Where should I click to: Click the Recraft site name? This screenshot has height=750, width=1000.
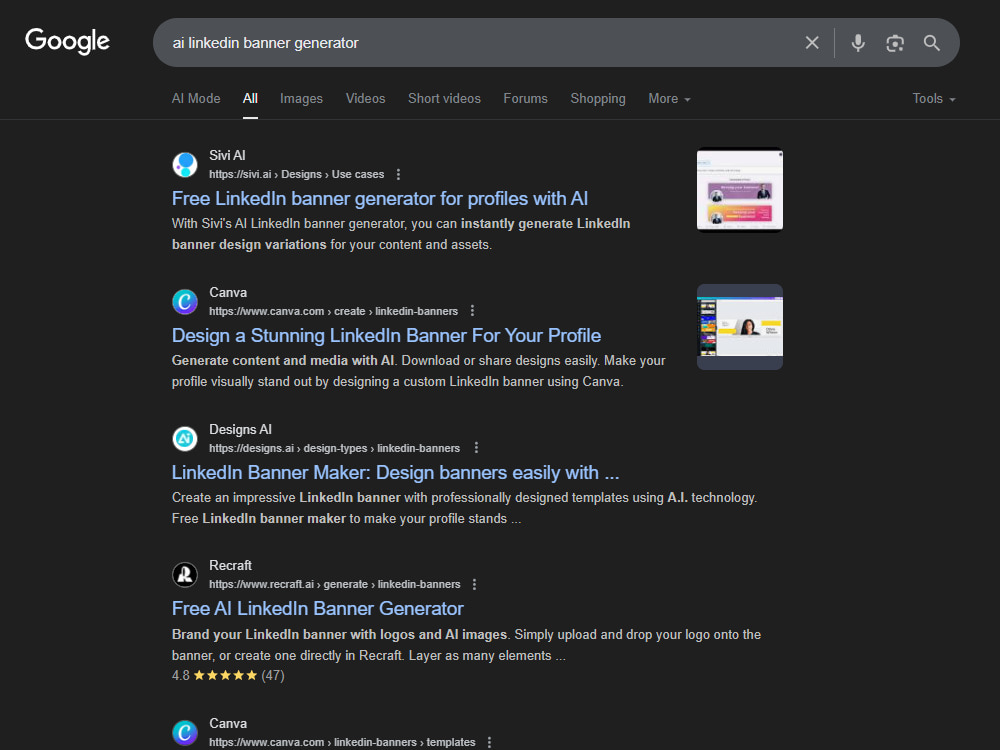click(230, 566)
